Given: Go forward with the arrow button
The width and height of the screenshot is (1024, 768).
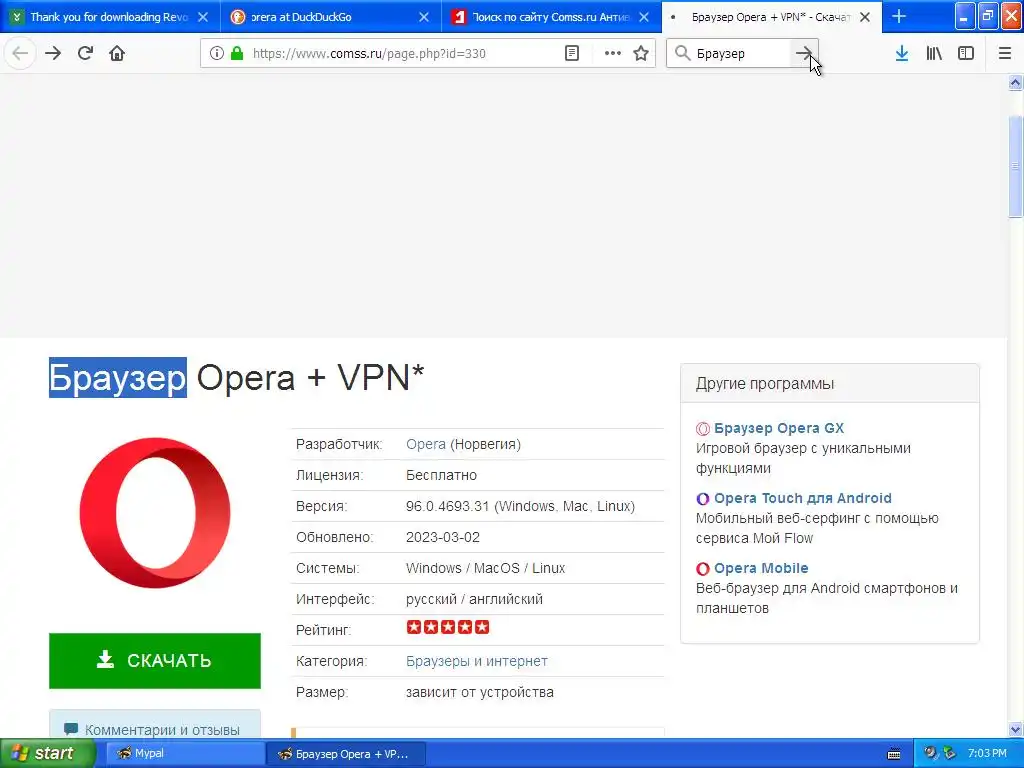Looking at the screenshot, I should point(53,53).
